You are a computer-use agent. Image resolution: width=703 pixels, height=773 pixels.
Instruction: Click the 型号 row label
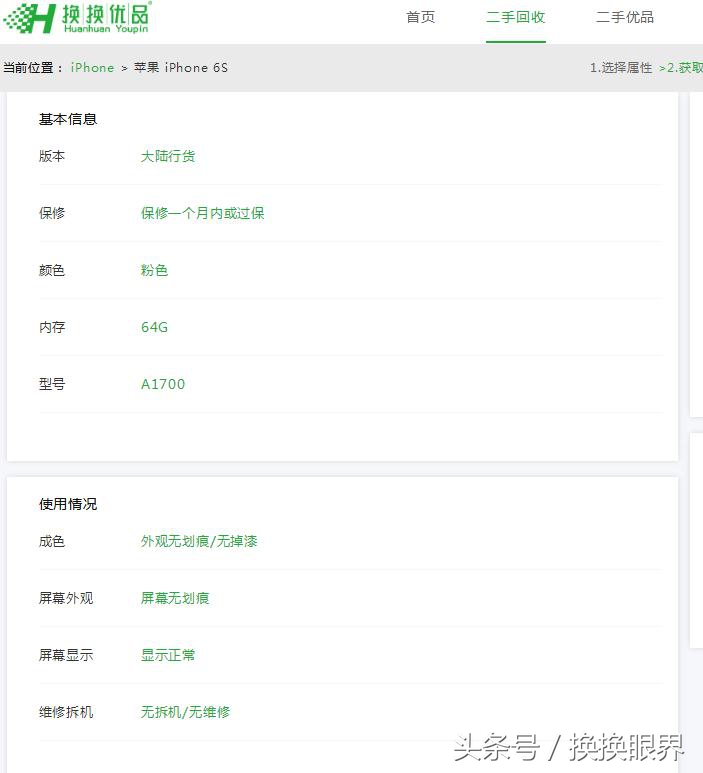(x=52, y=384)
